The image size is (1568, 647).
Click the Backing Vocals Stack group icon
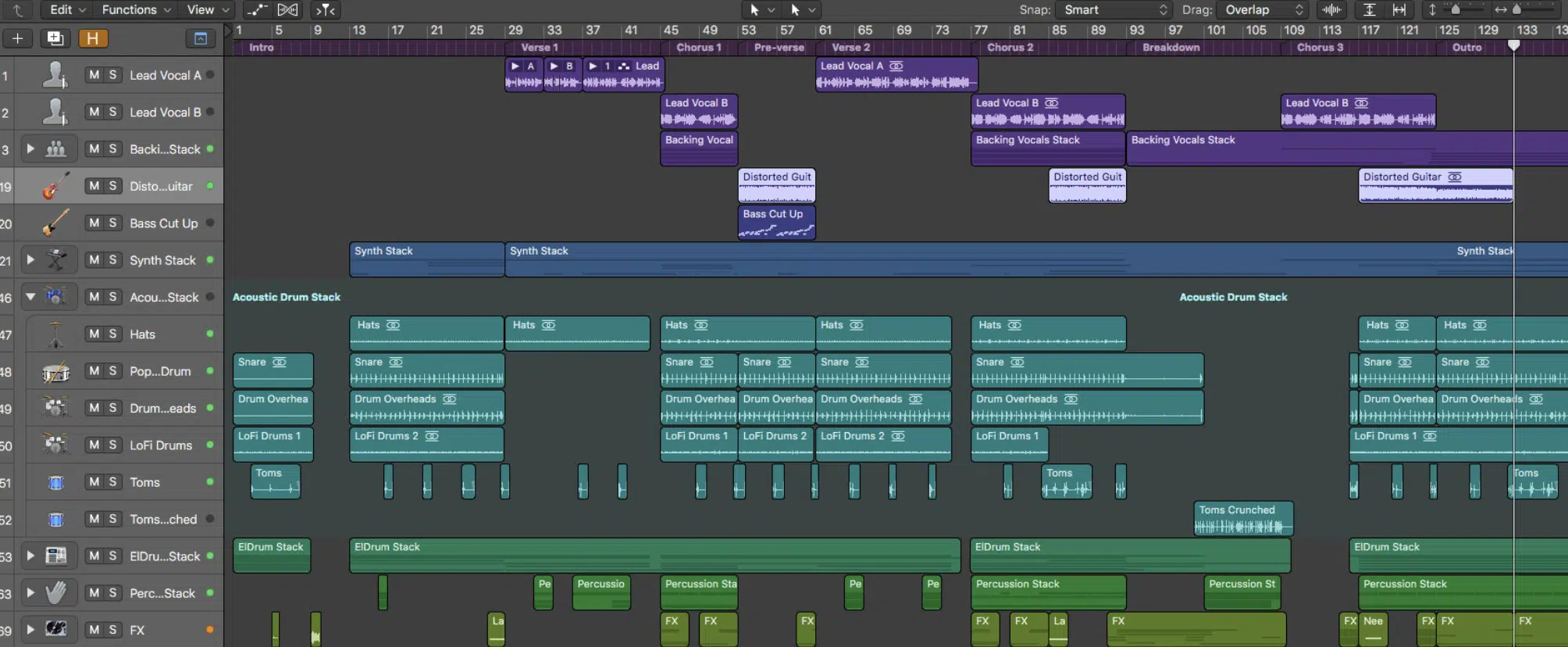tap(55, 148)
